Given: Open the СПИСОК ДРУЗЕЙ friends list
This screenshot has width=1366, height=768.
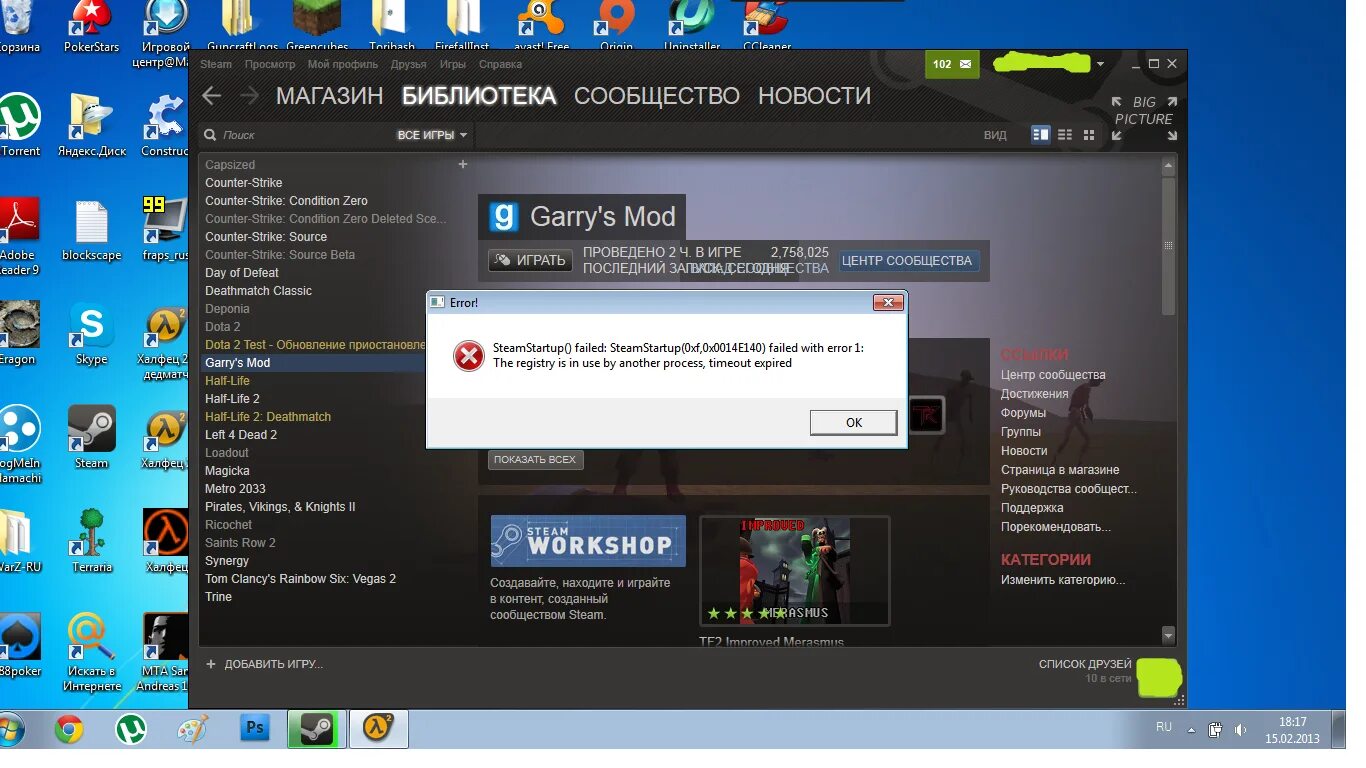Looking at the screenshot, I should (x=1085, y=664).
